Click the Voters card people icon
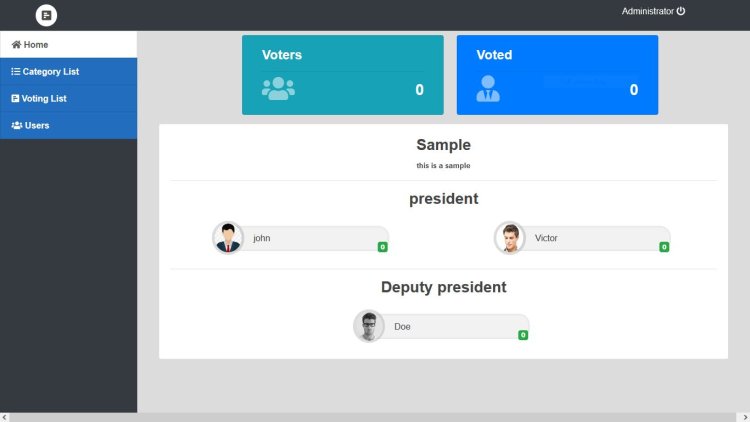Viewport: 750px width, 422px height. [278, 88]
